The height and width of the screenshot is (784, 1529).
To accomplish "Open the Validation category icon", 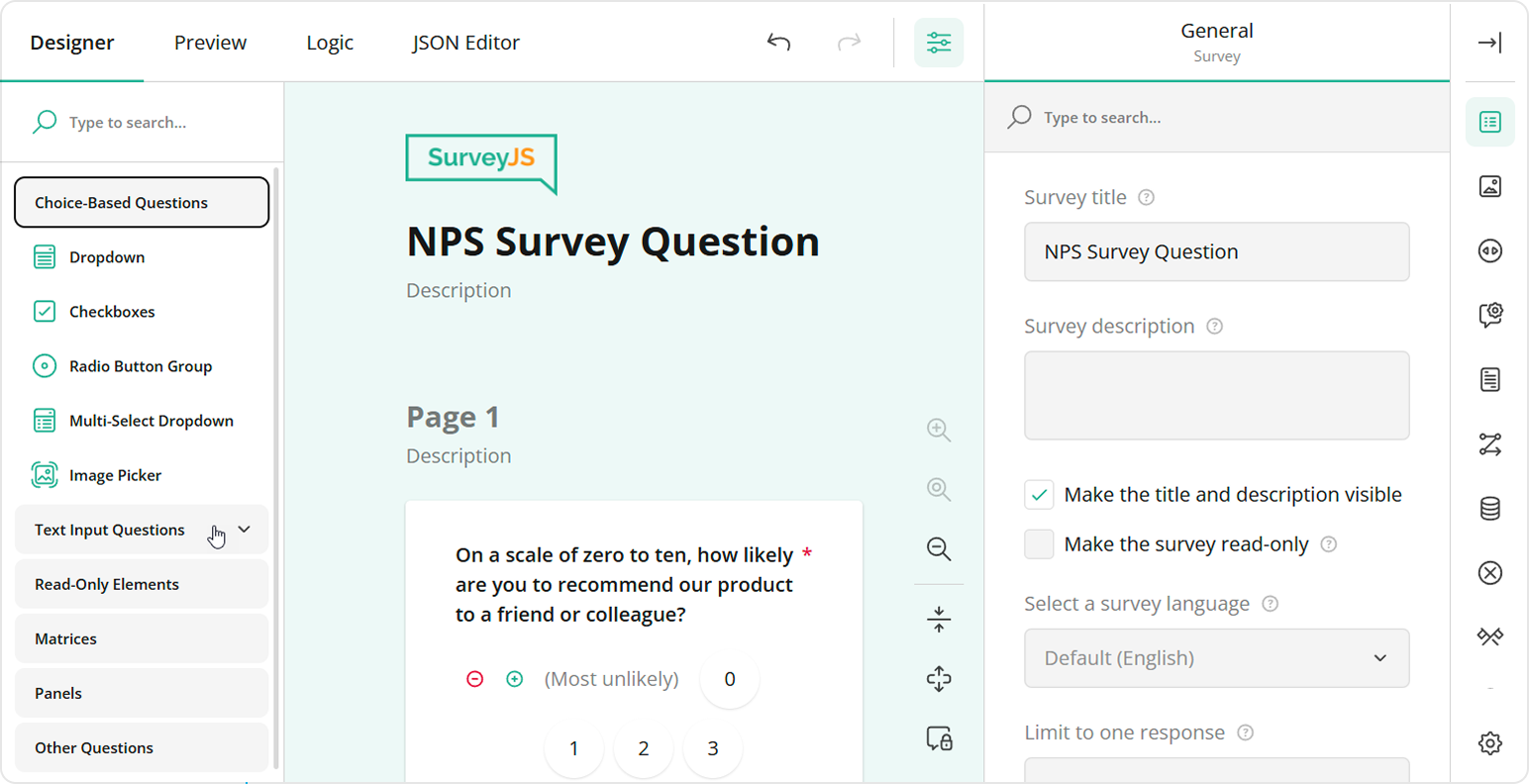I will tap(1489, 572).
